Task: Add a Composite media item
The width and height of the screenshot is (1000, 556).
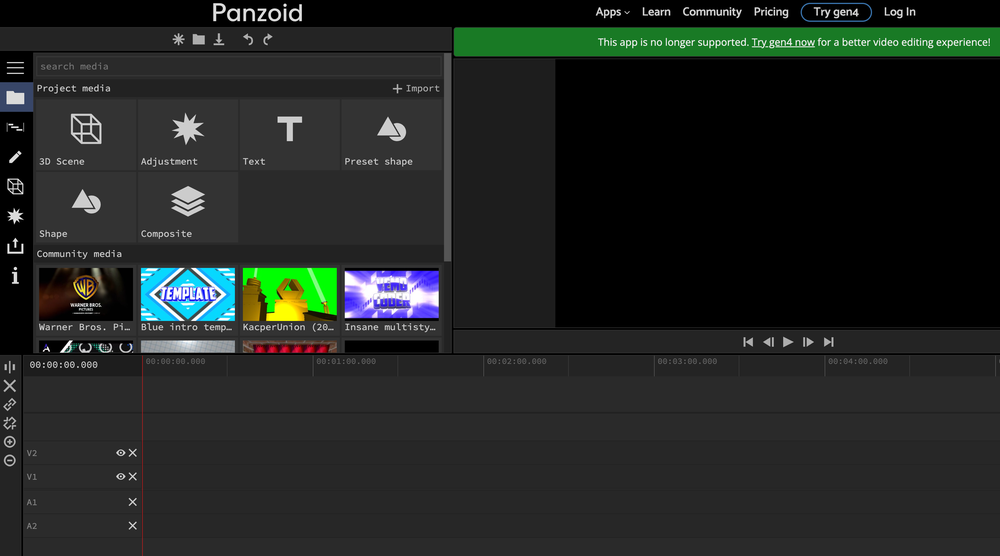Action: click(x=188, y=207)
